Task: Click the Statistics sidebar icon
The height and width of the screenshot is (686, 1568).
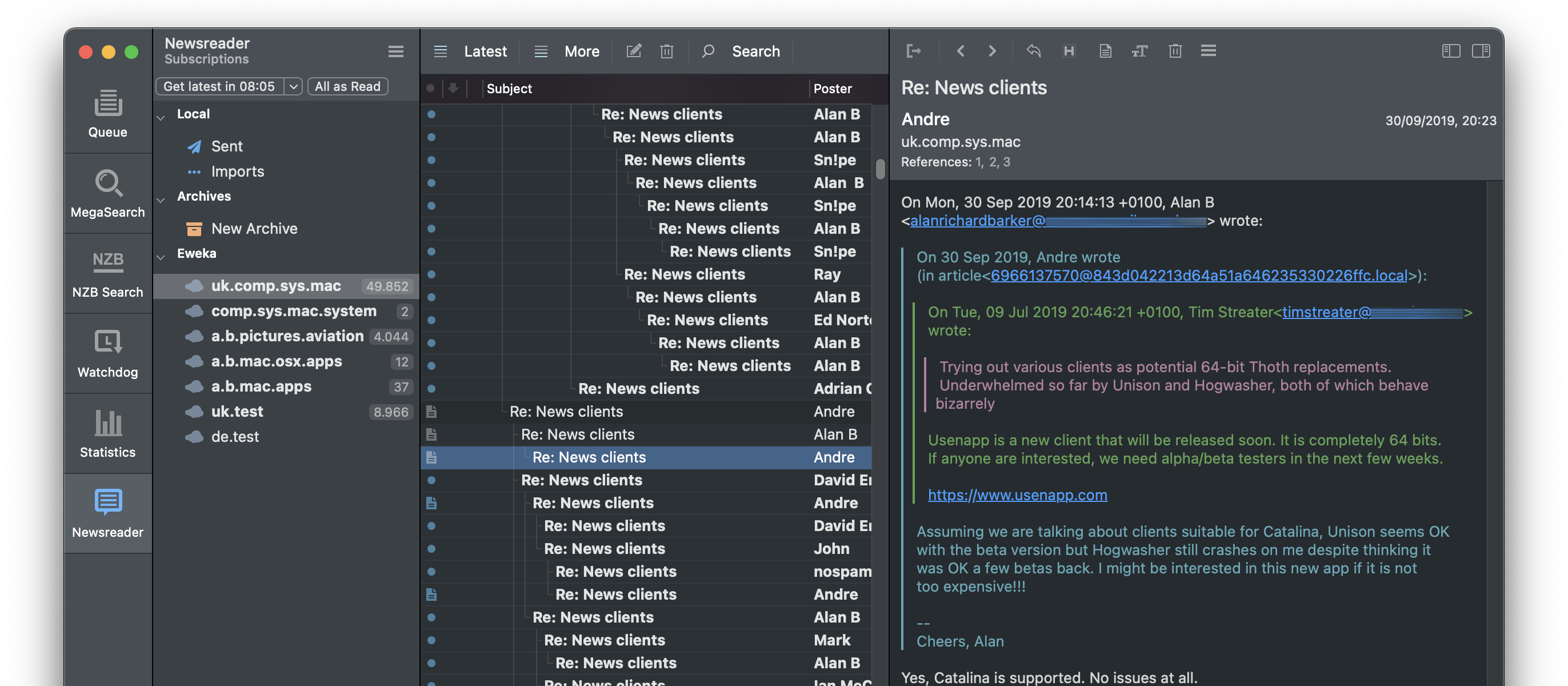Action: pos(108,433)
